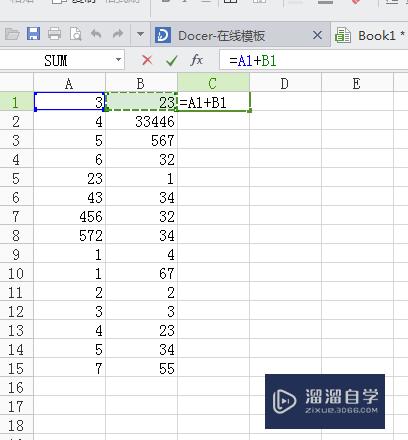Click the Book1 spreadsheet file icon
The image size is (408, 440).
coord(343,35)
